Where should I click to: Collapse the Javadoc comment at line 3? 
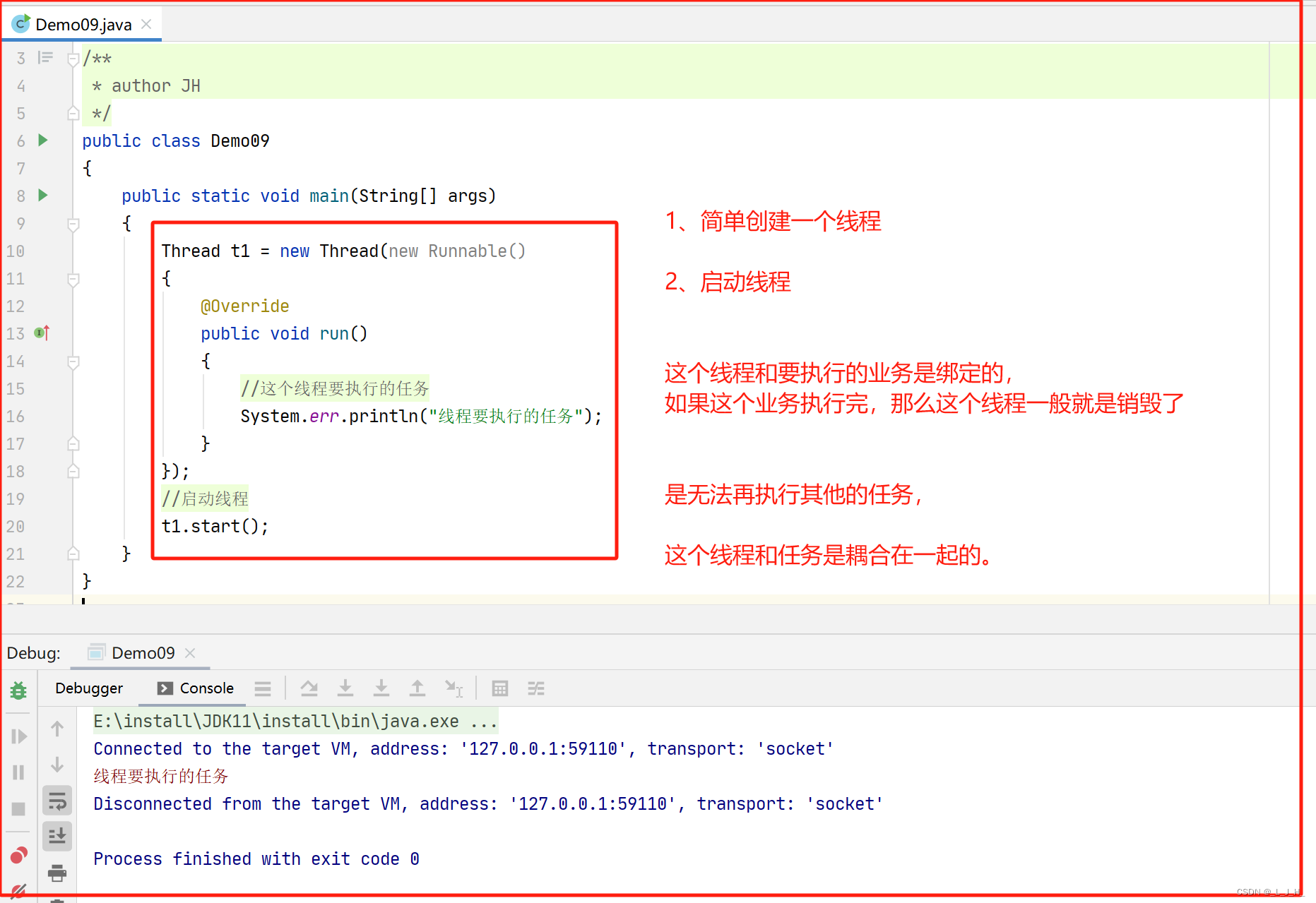(73, 59)
